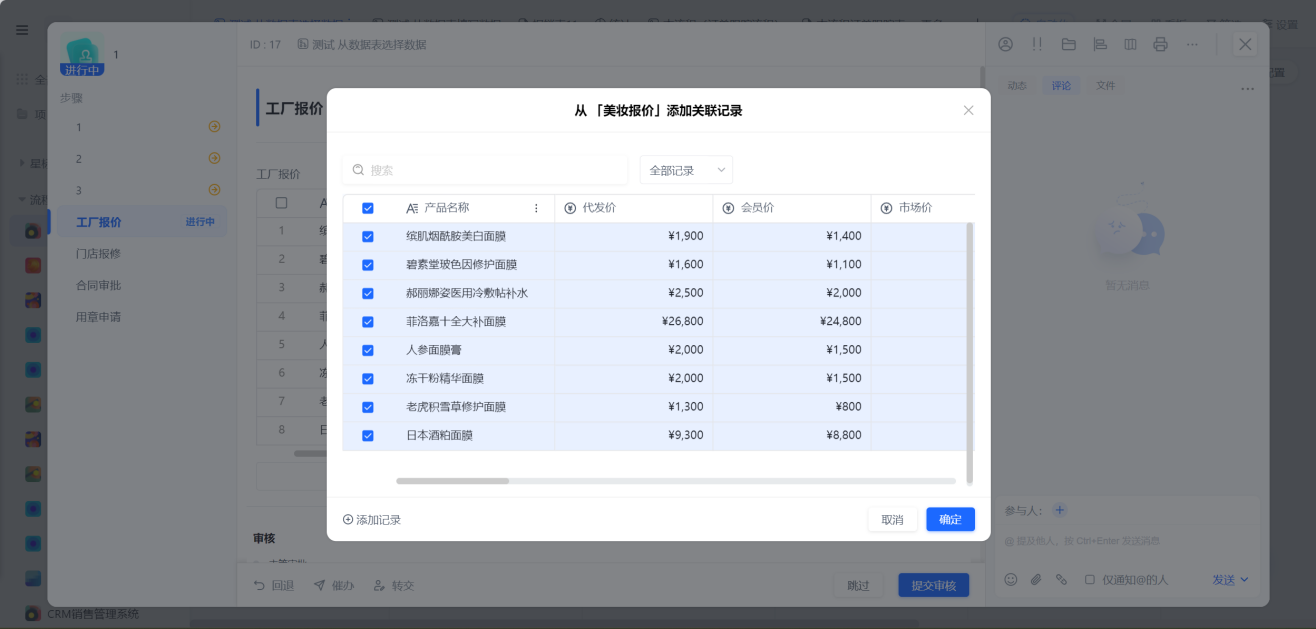Screen dimensions: 1316x629
Task: Expand the 发送 options chevron
Action: pyautogui.click(x=1244, y=579)
